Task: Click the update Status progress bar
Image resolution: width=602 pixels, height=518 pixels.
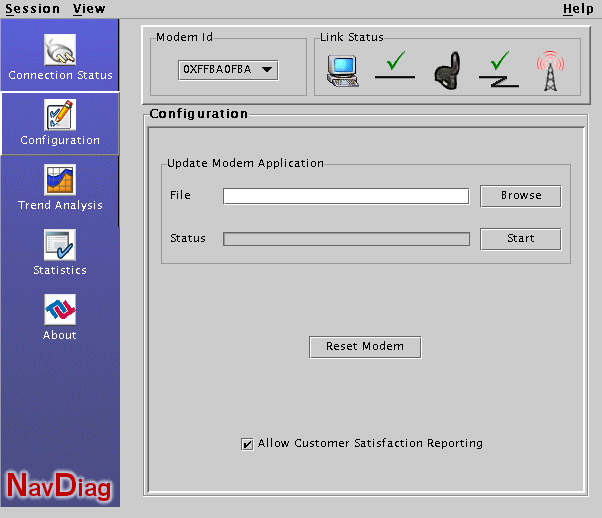Action: [x=345, y=239]
